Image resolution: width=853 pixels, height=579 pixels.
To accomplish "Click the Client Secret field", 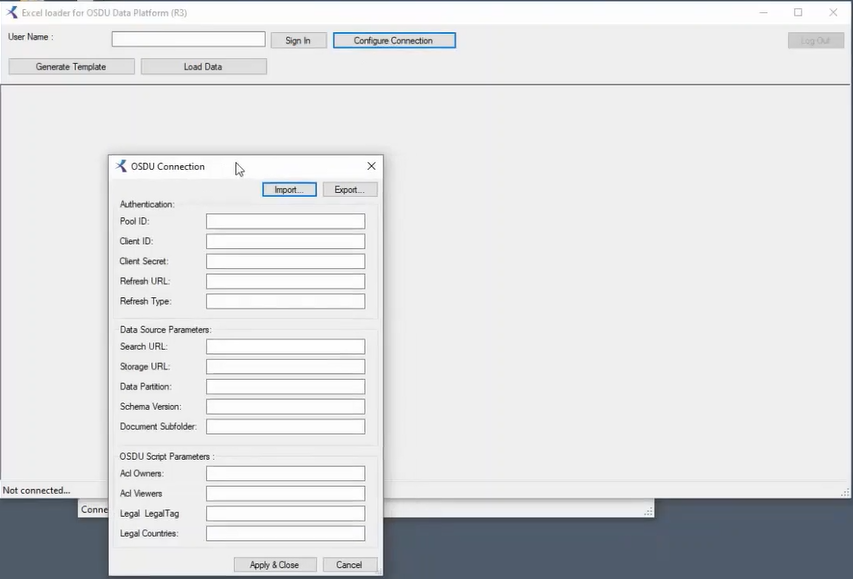I will (286, 261).
